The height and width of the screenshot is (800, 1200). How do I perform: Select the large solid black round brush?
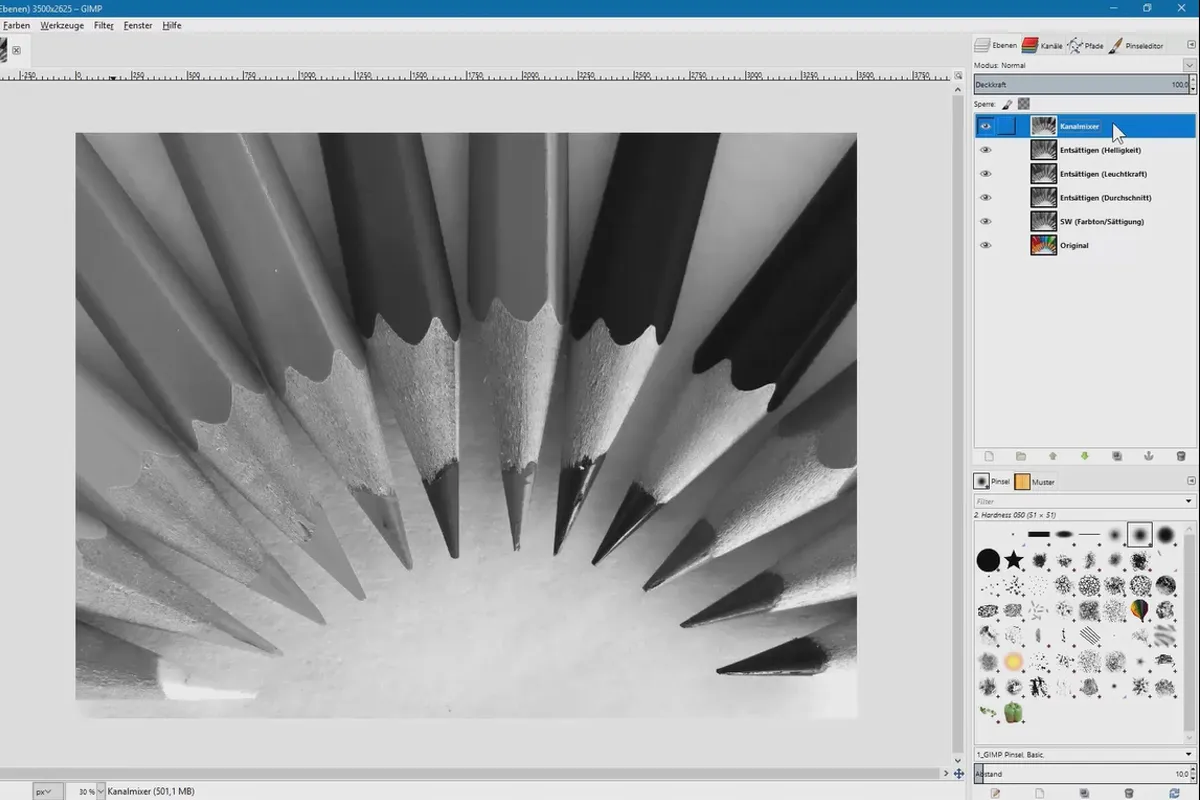[988, 560]
